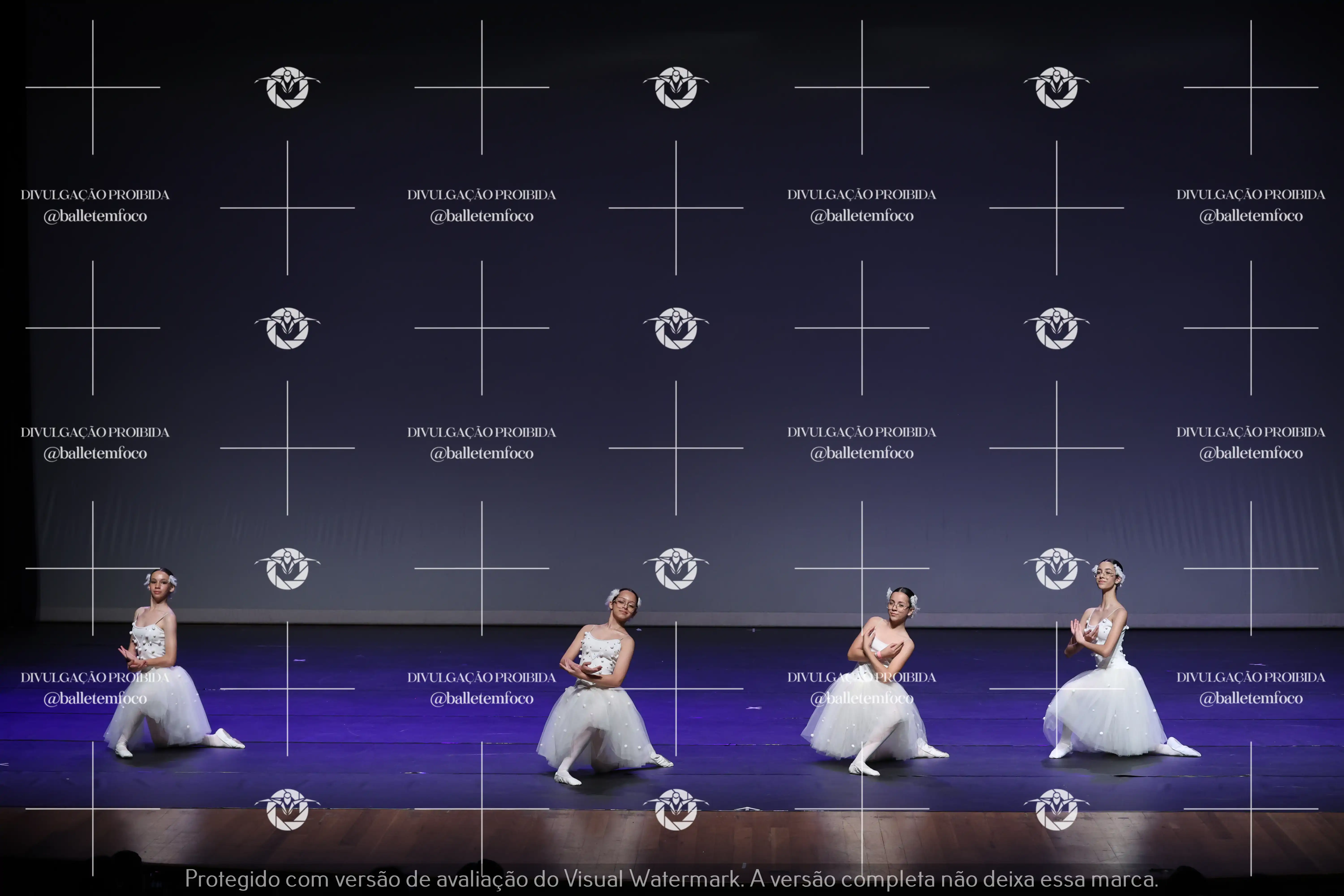Click the top-left camera logo watermark
This screenshot has width=1344, height=896.
tap(287, 87)
